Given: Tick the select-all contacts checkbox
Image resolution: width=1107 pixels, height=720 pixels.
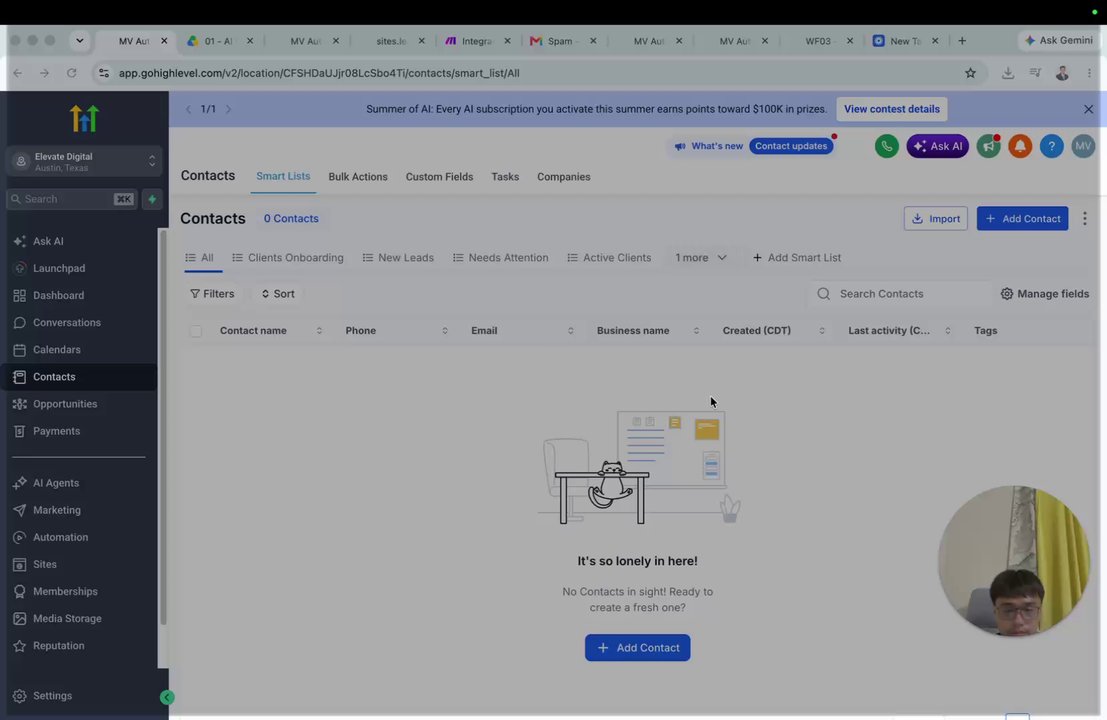Looking at the screenshot, I should (196, 331).
